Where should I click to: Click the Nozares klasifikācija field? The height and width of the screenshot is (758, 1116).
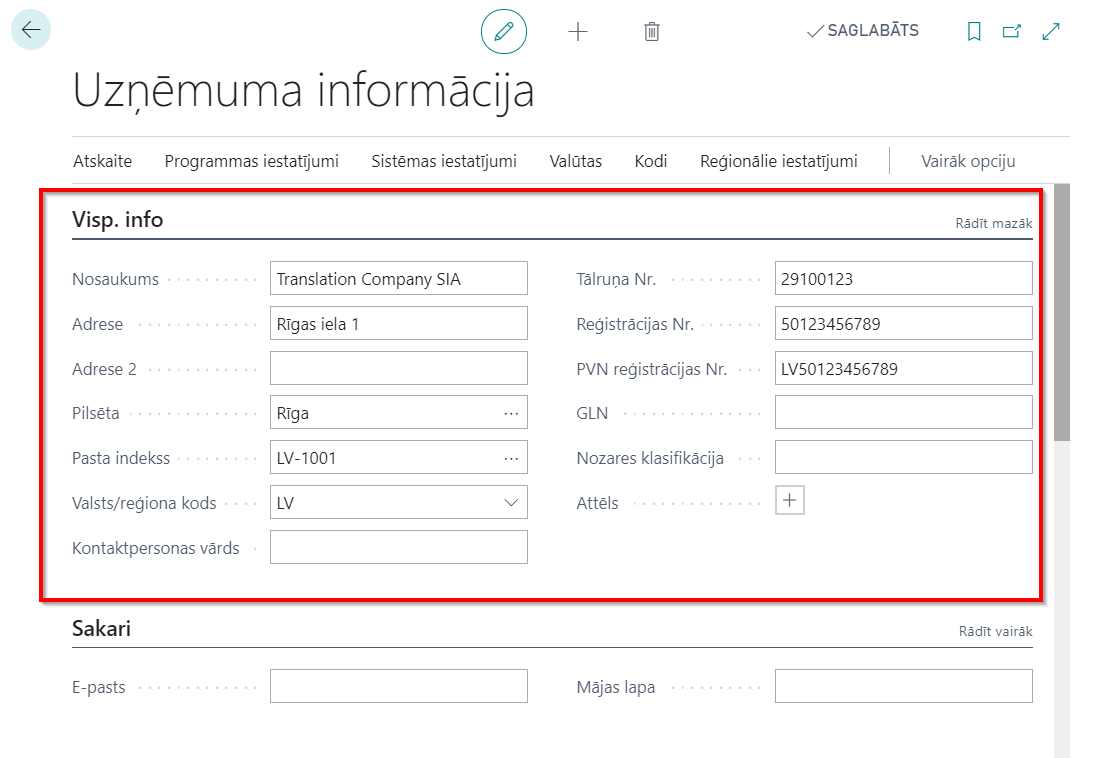point(904,457)
